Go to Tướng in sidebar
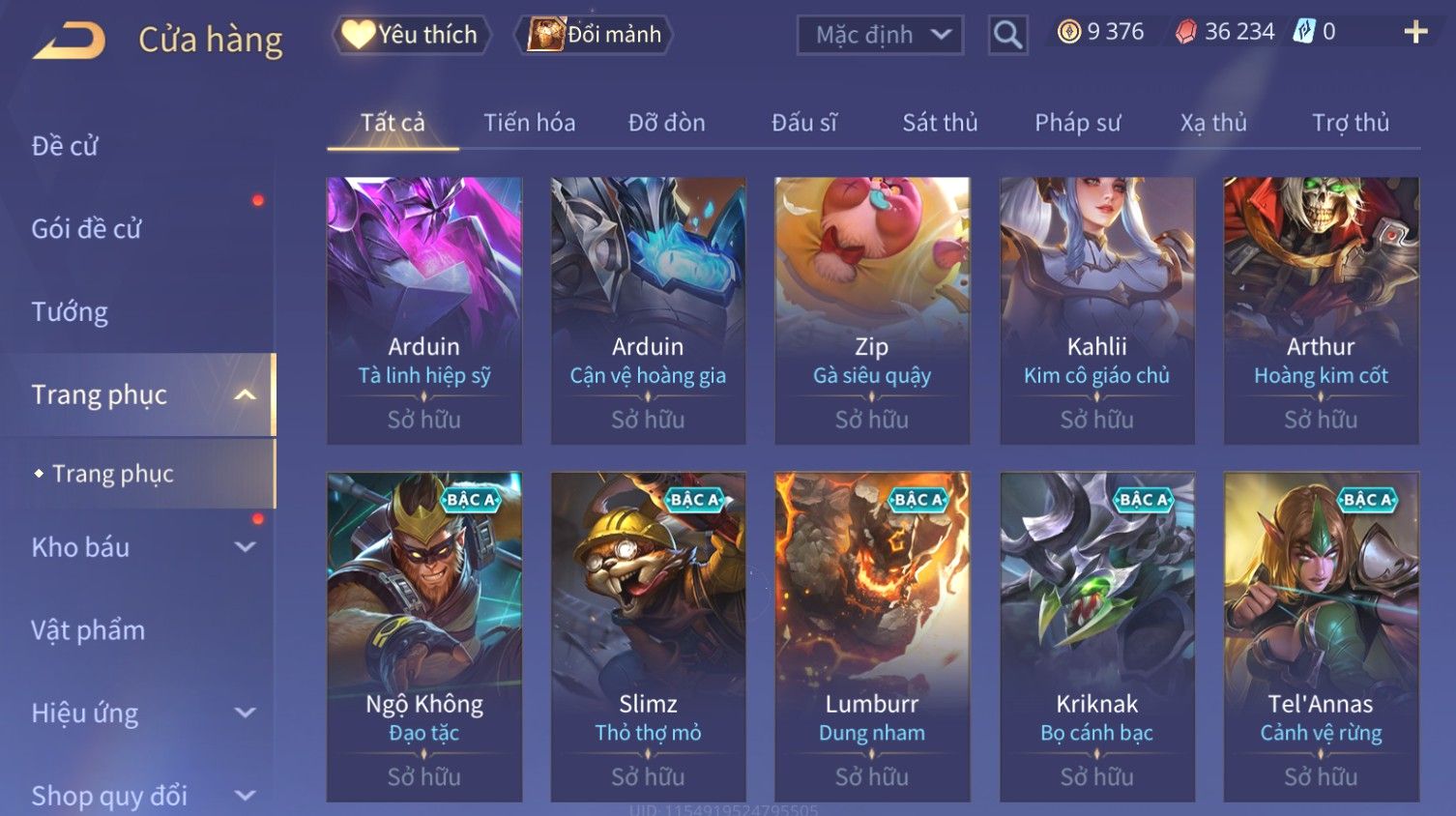The image size is (1456, 816). [x=70, y=312]
